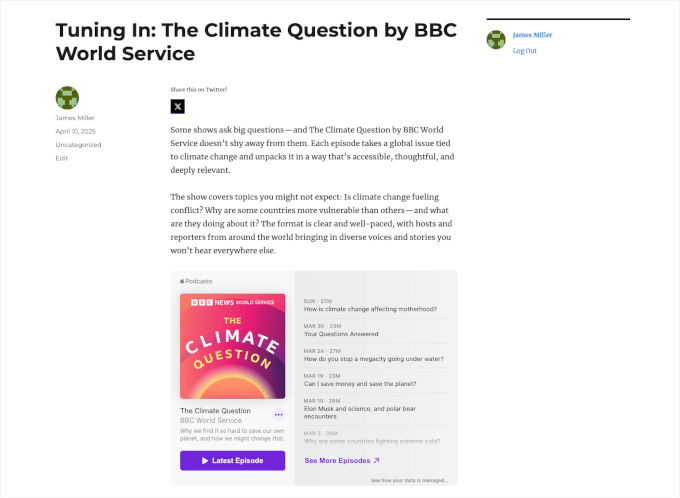This screenshot has height=498, width=680.
Task: Click the April 10, 2025 post date
Action: pos(75,131)
